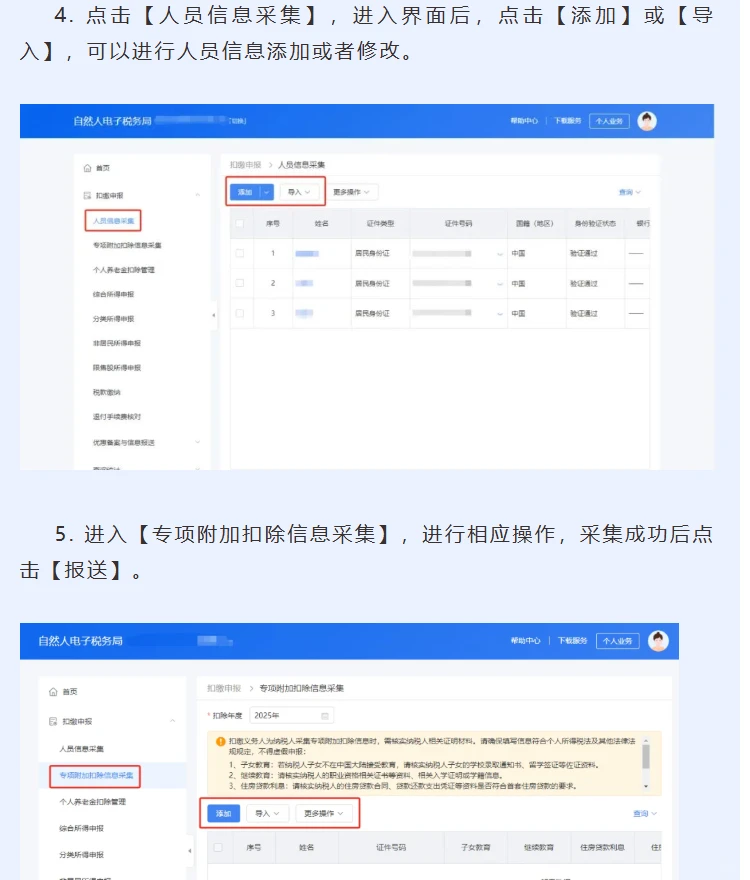The image size is (750, 880).
Task: Expand 优惠备案与信息报送 chevron in upper sidebar
Action: tap(198, 442)
